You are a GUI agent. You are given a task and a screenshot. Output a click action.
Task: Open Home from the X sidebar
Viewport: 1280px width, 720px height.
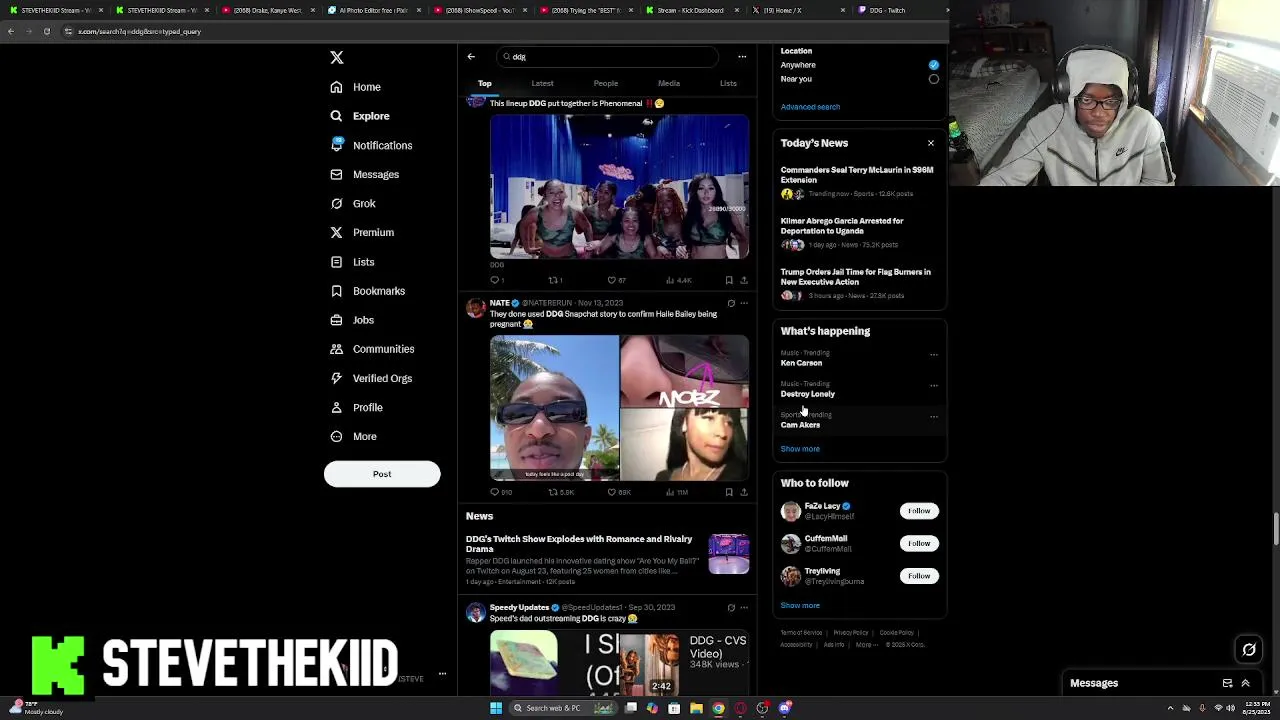point(356,87)
